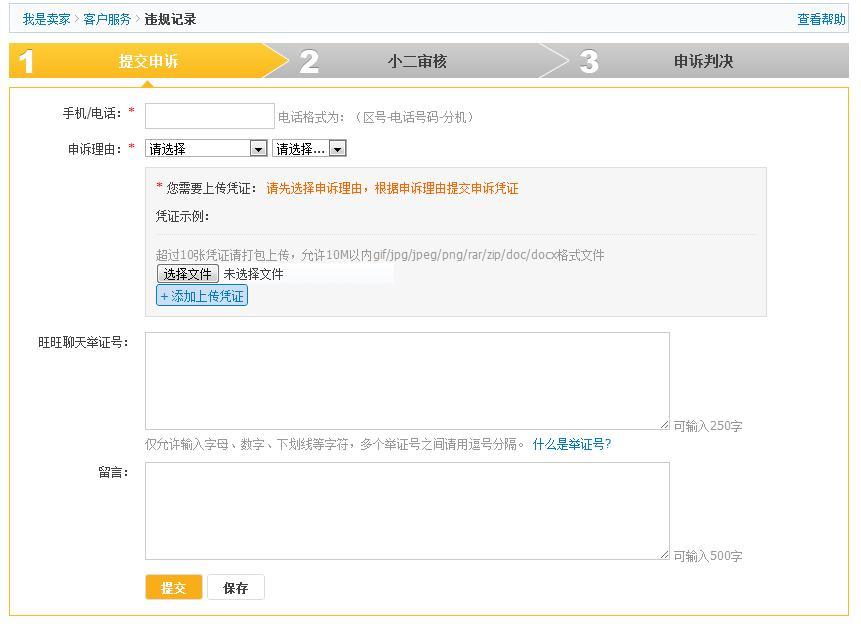This screenshot has width=861, height=624.
Task: Select step 1 提交申诉 tab
Action: click(x=148, y=61)
